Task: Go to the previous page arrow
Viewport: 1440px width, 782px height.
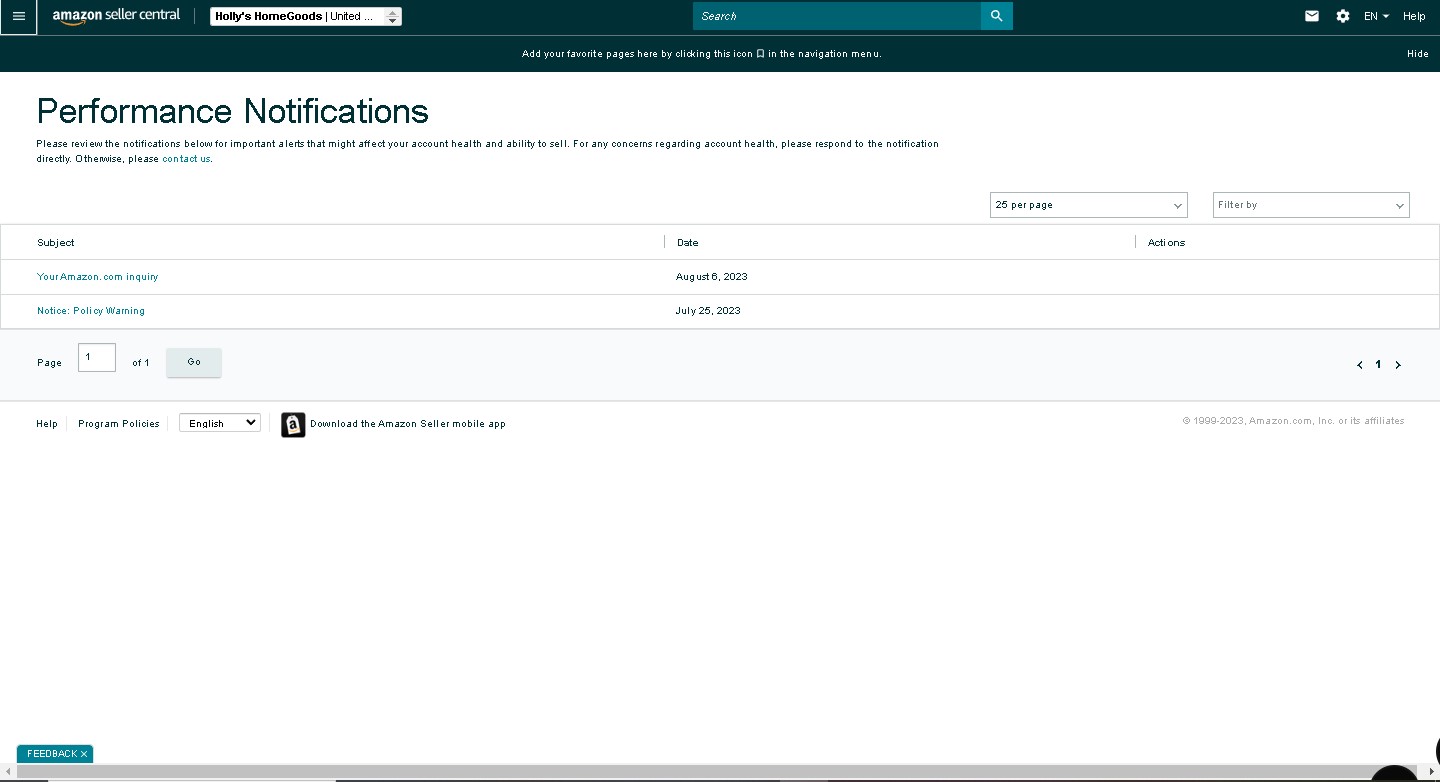Action: (x=1360, y=365)
